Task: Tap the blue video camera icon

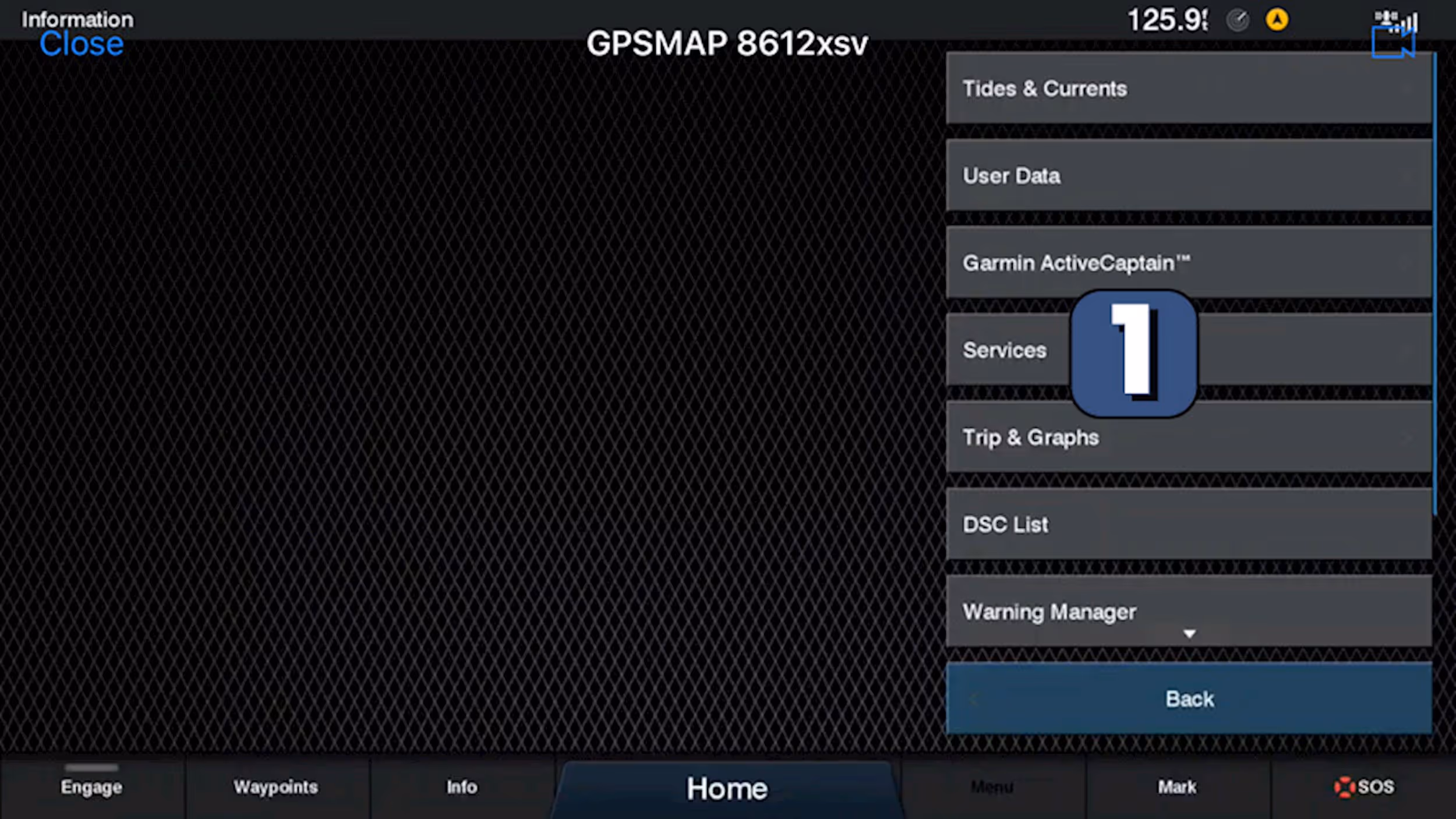Action: point(1393,43)
